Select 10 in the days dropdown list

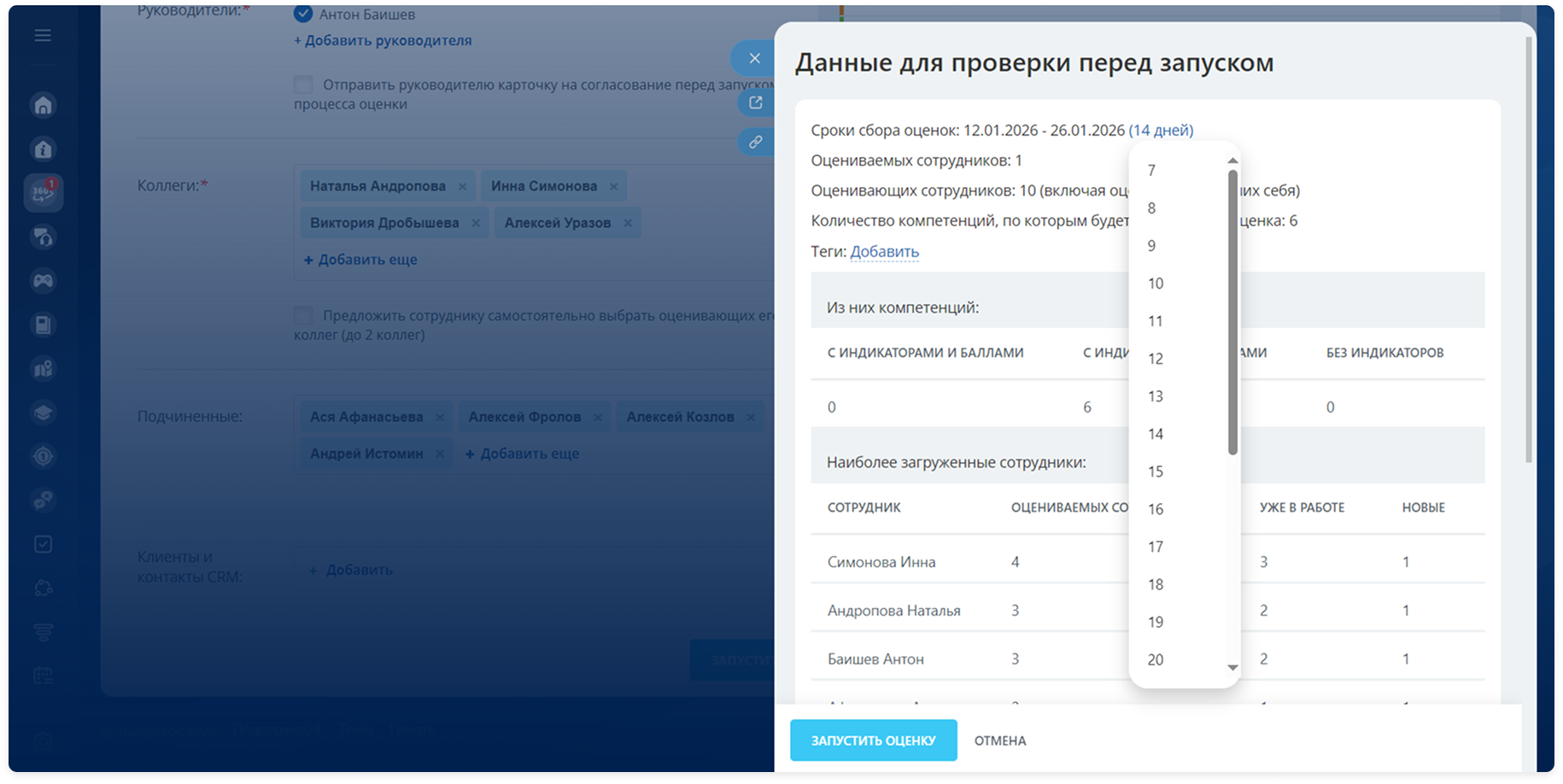tap(1156, 284)
